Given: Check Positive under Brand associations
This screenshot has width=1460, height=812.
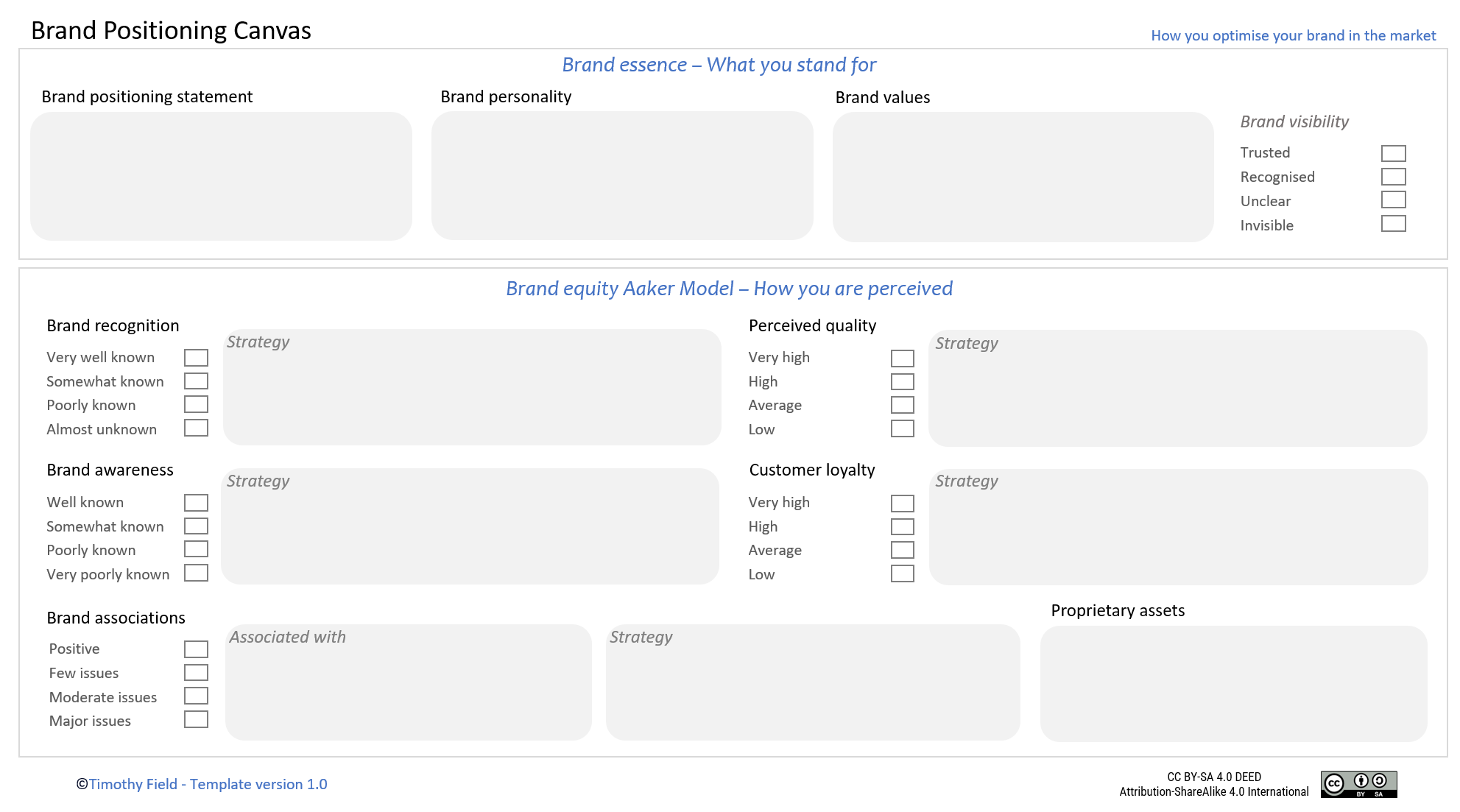Looking at the screenshot, I should pyautogui.click(x=196, y=648).
